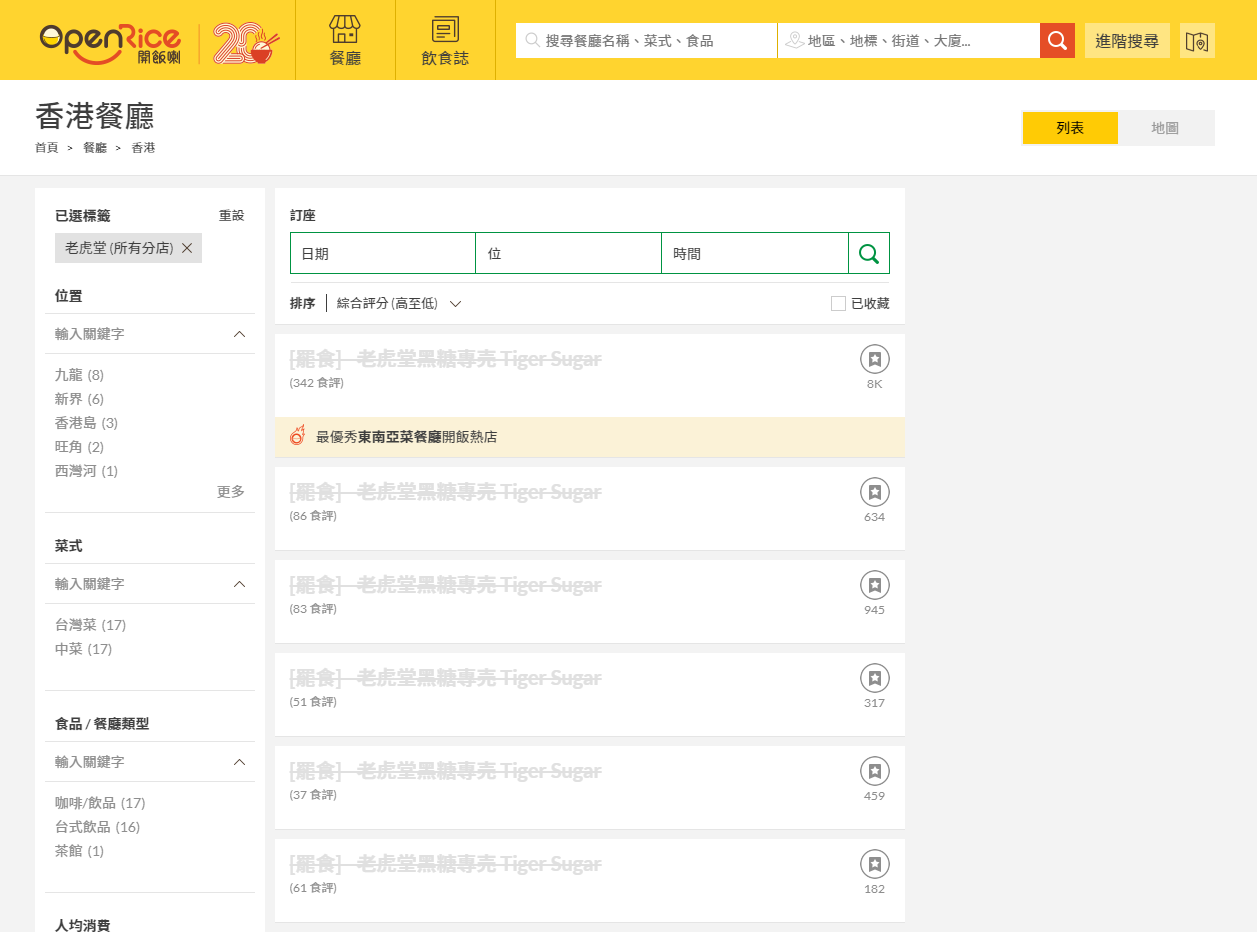Open the Tiger Sugar listing with 83 食評
The height and width of the screenshot is (932, 1257).
(446, 585)
